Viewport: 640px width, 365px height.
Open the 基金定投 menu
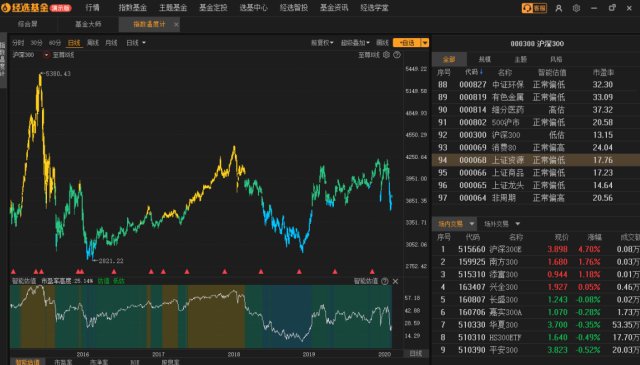[213, 8]
